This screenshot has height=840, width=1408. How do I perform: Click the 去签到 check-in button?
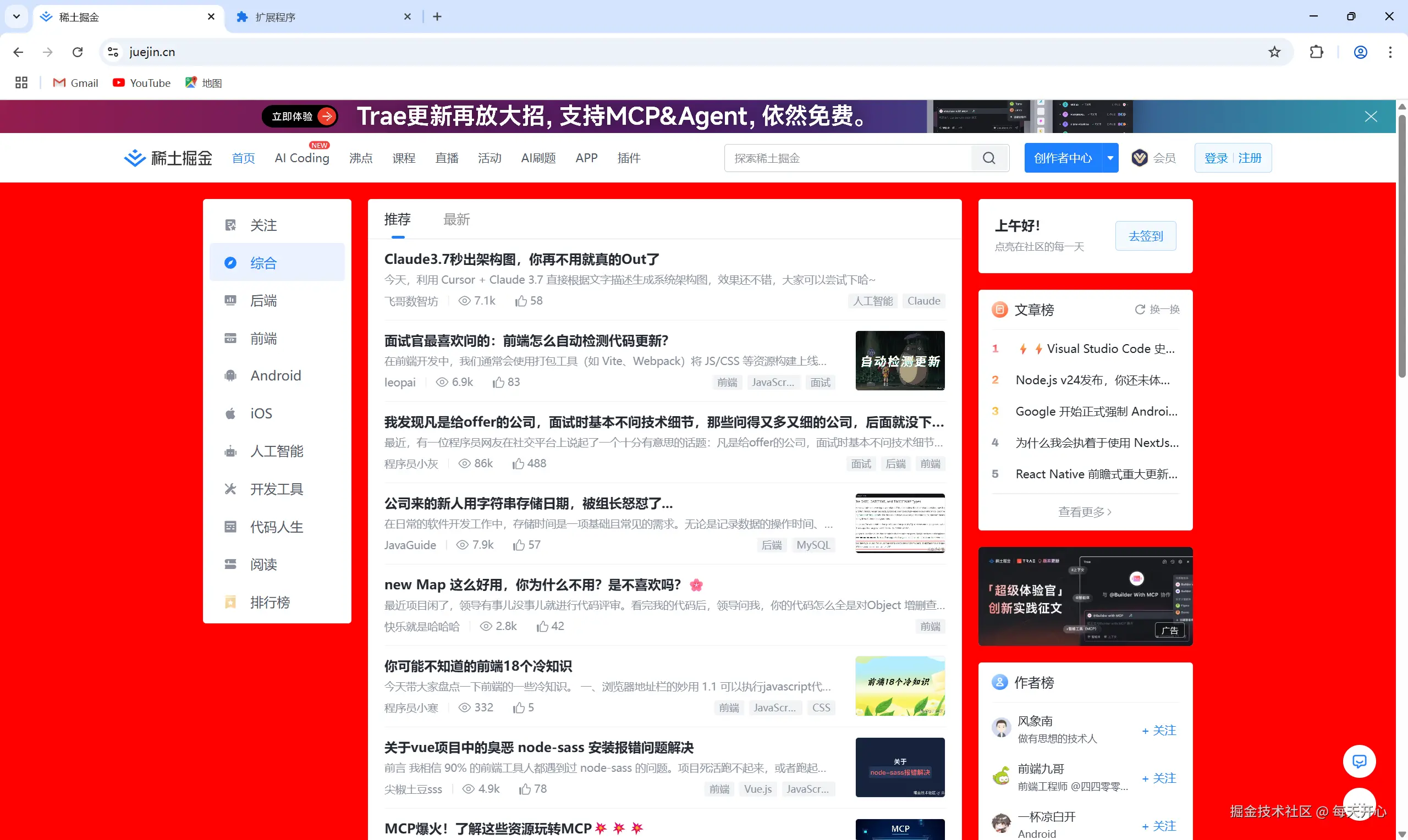tap(1145, 235)
